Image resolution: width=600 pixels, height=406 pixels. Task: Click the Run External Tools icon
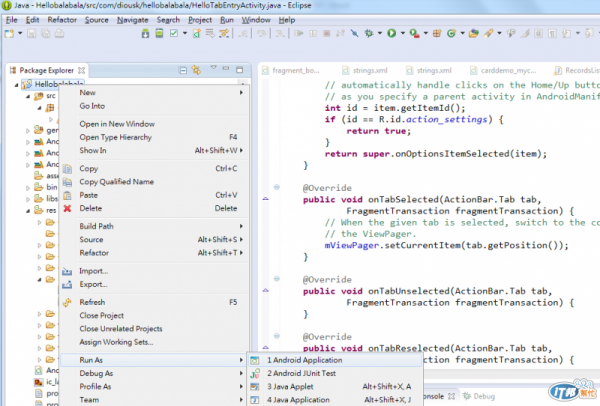(x=414, y=34)
